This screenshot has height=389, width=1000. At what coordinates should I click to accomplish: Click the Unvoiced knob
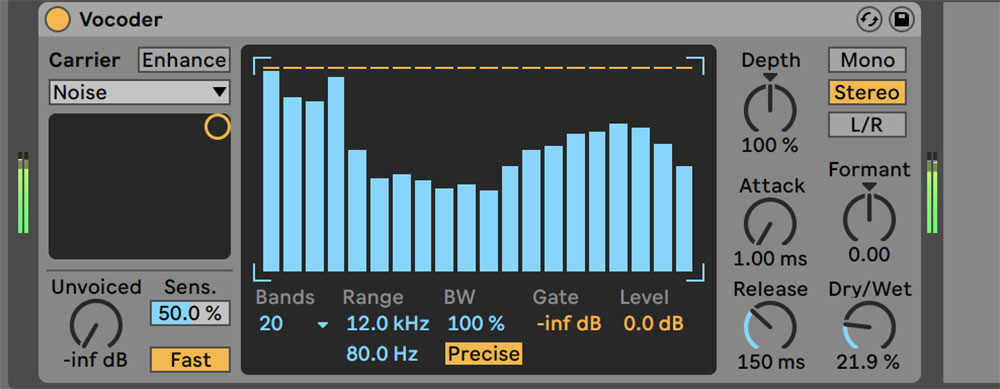(96, 325)
